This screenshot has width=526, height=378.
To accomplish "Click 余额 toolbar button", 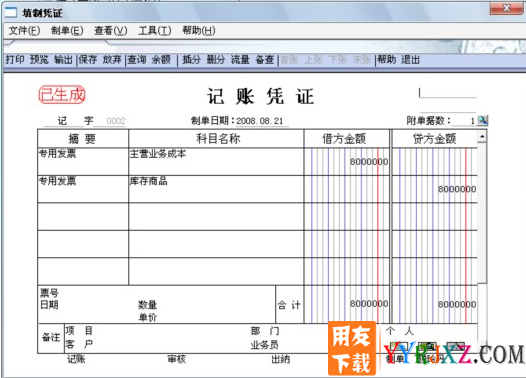I will (161, 60).
